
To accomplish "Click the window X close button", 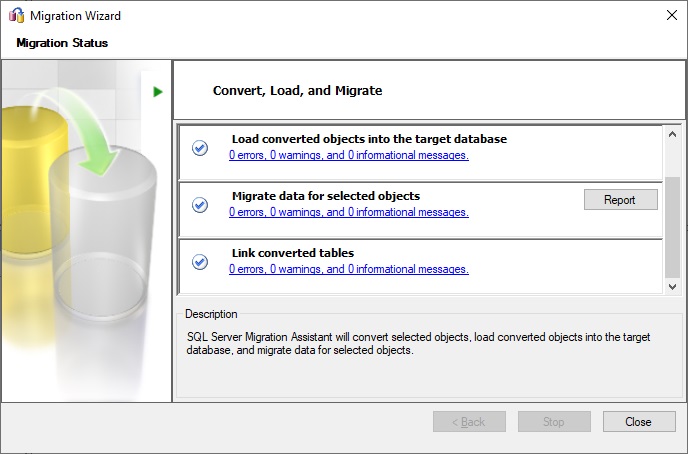I will click(x=672, y=15).
